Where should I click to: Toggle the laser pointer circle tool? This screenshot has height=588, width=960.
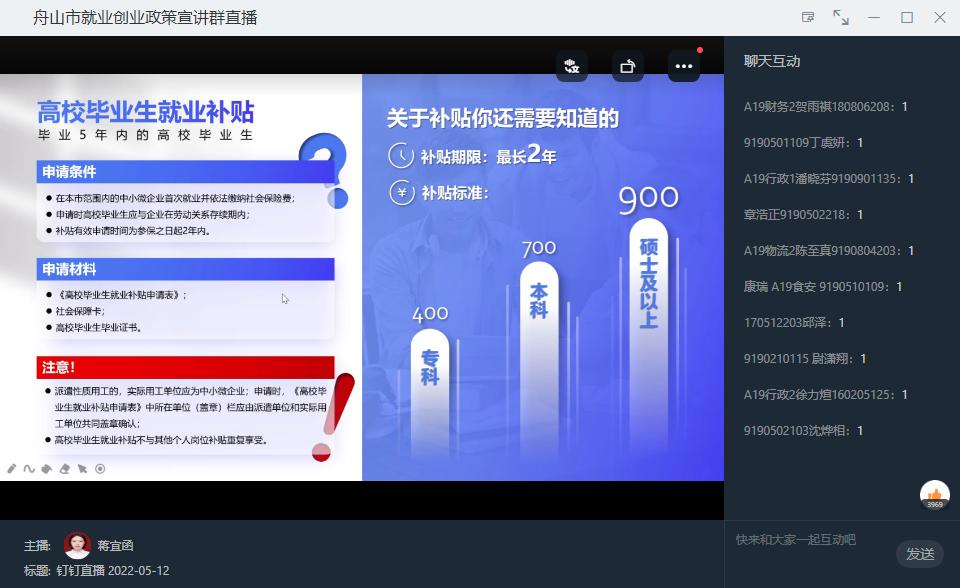[100, 468]
